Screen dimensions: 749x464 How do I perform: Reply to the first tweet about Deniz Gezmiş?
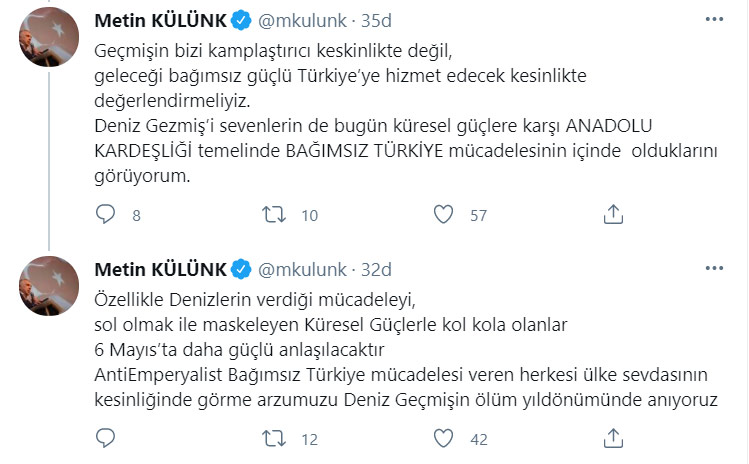[x=105, y=214]
